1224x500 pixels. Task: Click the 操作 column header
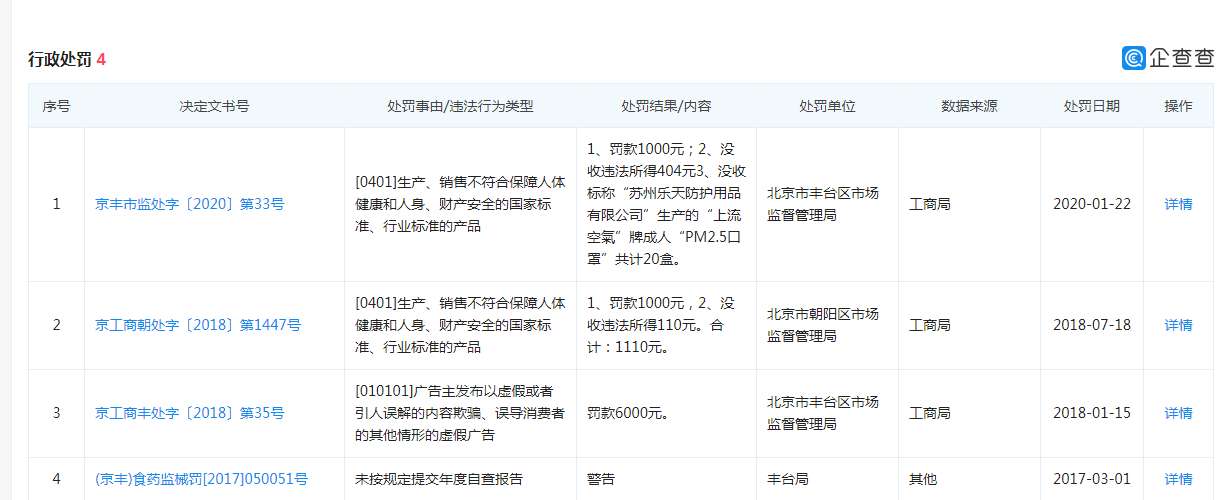click(1178, 106)
